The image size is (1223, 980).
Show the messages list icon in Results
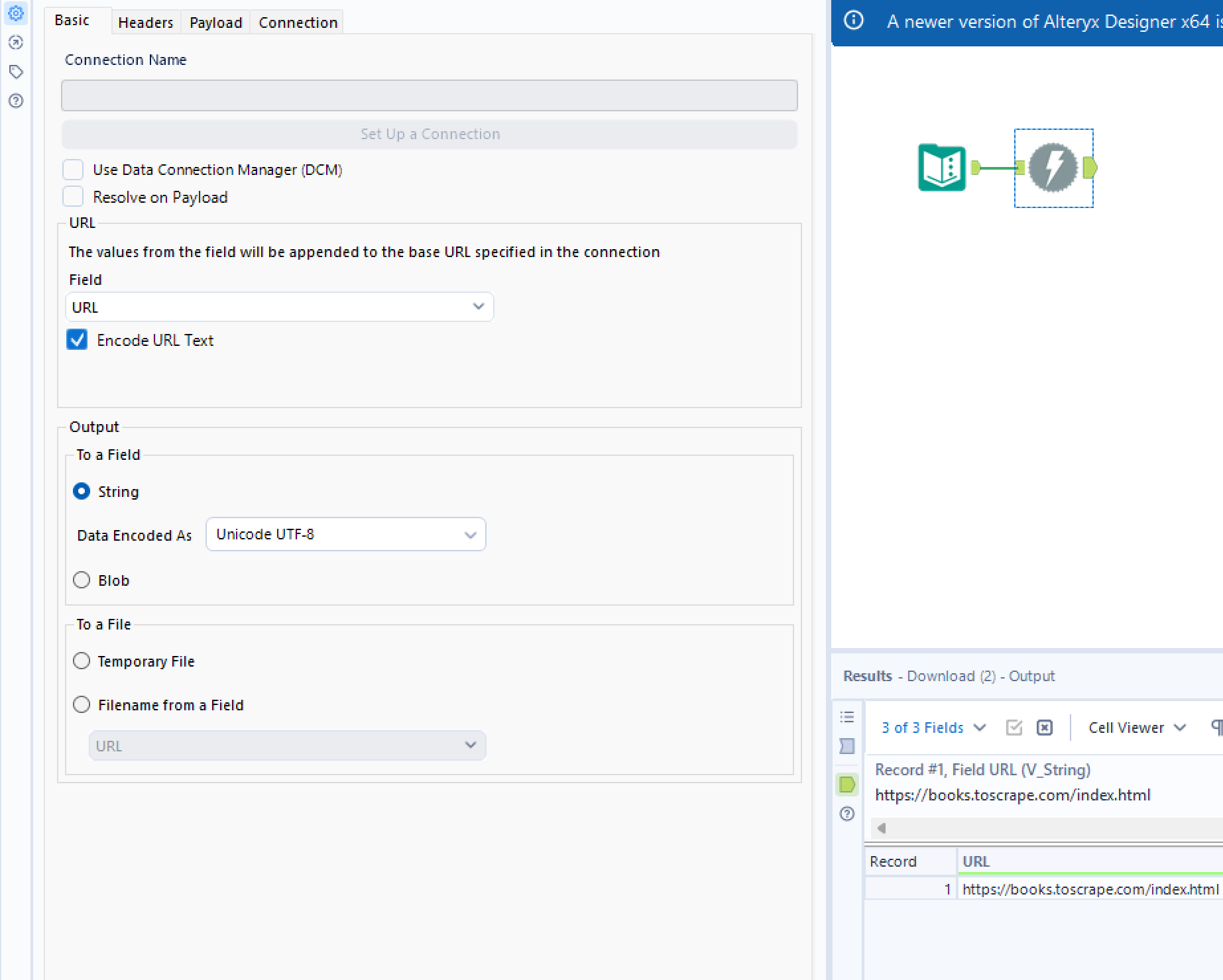click(x=847, y=717)
